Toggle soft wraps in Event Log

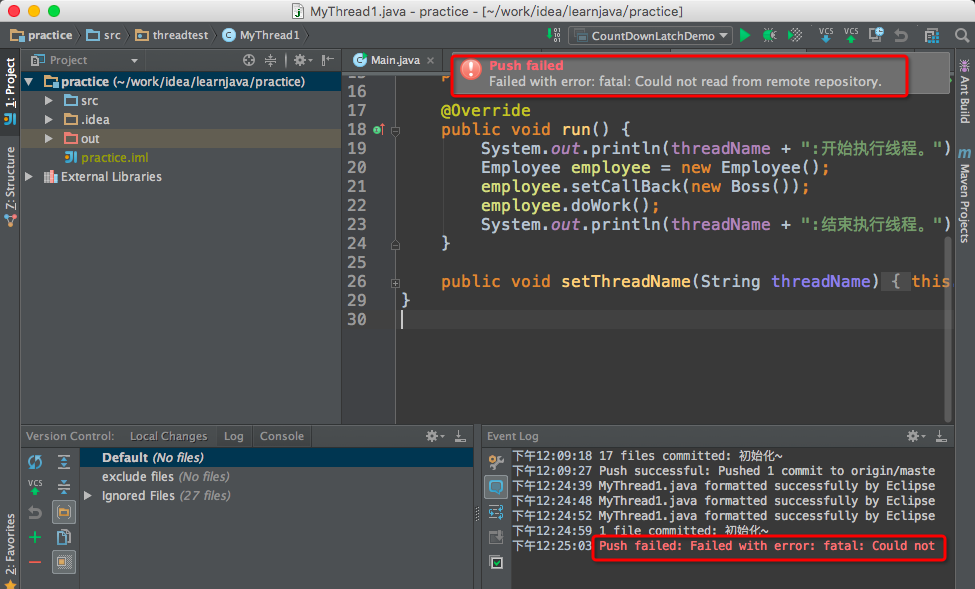point(496,512)
